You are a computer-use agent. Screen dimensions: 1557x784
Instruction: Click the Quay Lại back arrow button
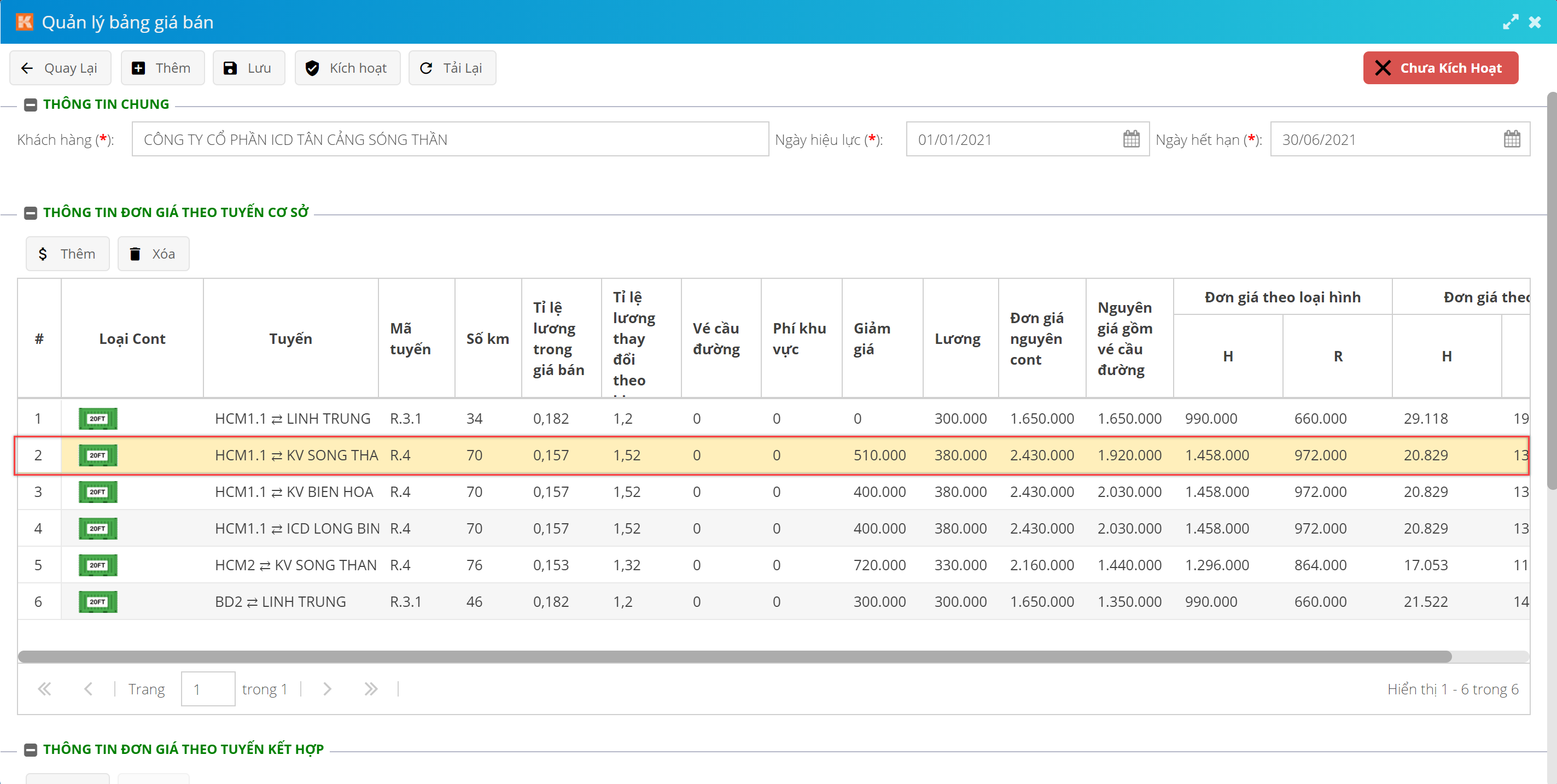[x=60, y=68]
